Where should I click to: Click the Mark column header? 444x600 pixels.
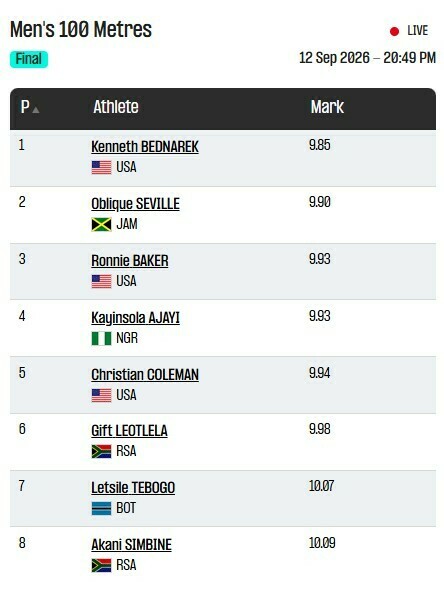[327, 107]
